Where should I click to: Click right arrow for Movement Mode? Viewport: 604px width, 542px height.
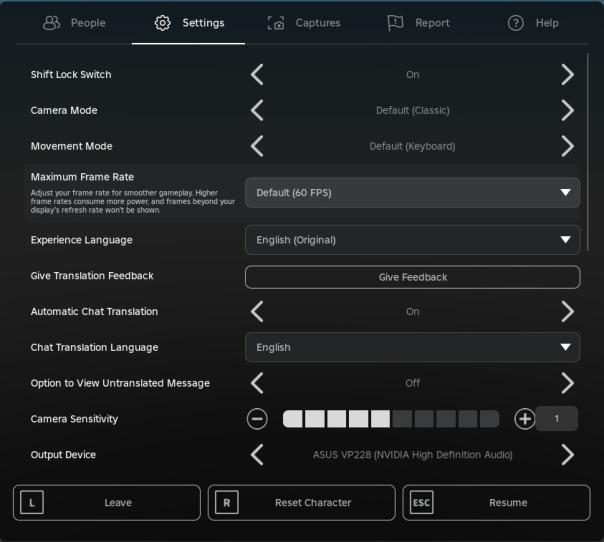567,146
